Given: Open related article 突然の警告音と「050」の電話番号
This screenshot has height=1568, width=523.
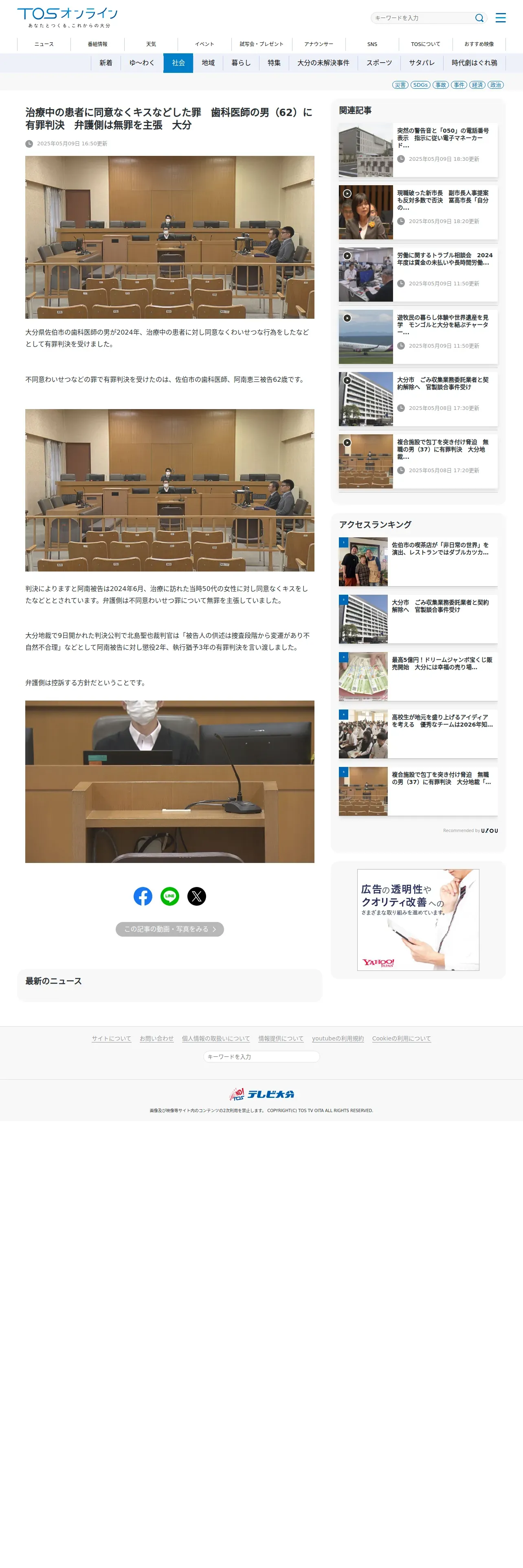Looking at the screenshot, I should click(418, 150).
